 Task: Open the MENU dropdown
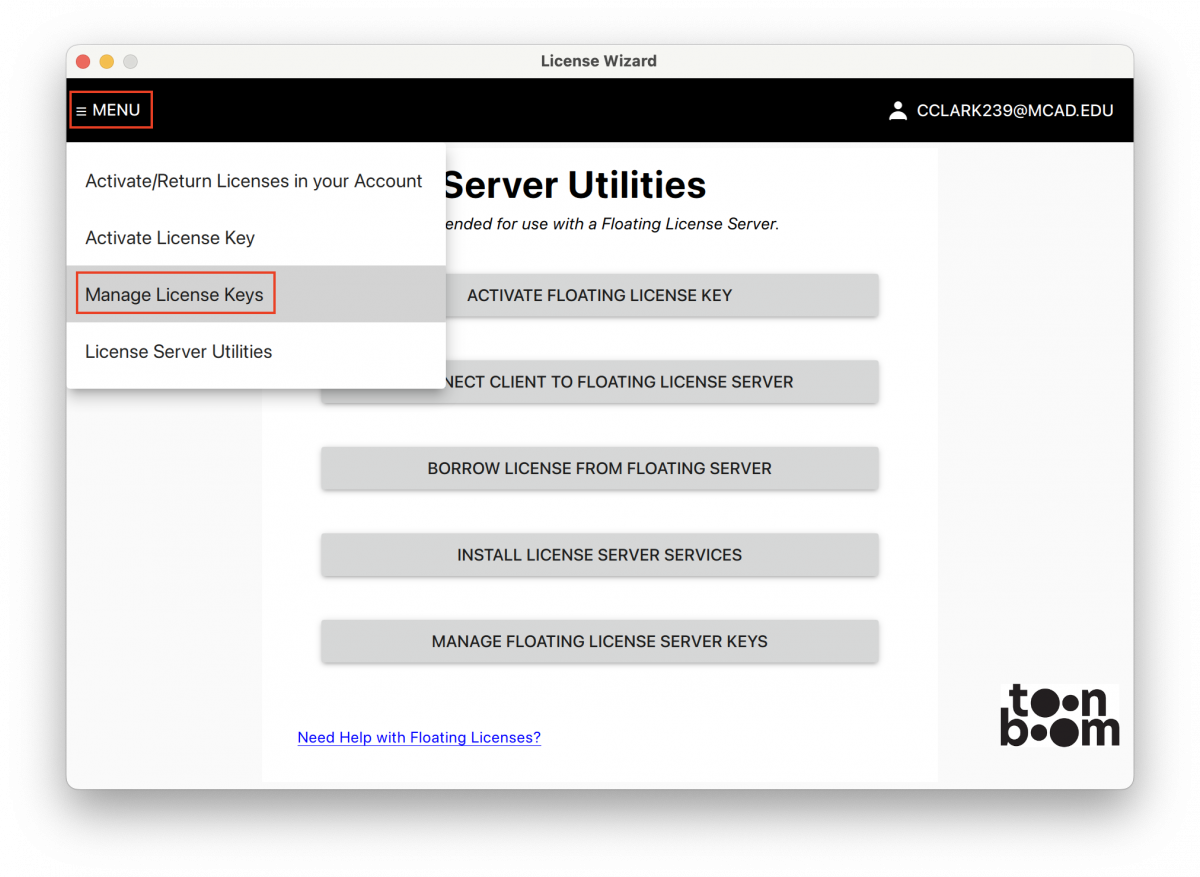tap(110, 110)
